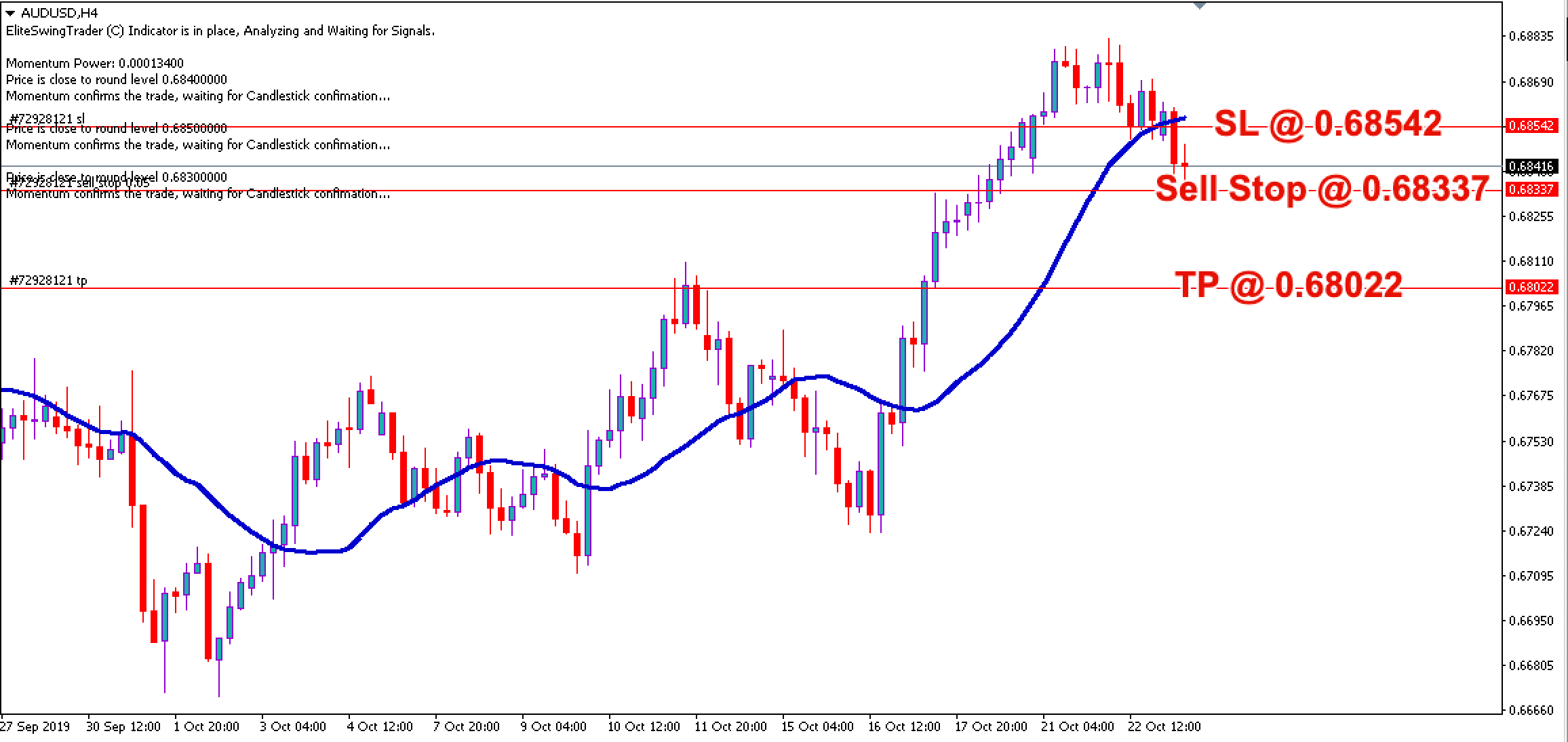This screenshot has width=1568, height=742.
Task: Select the TP price tag 0.68022
Action: [1531, 286]
